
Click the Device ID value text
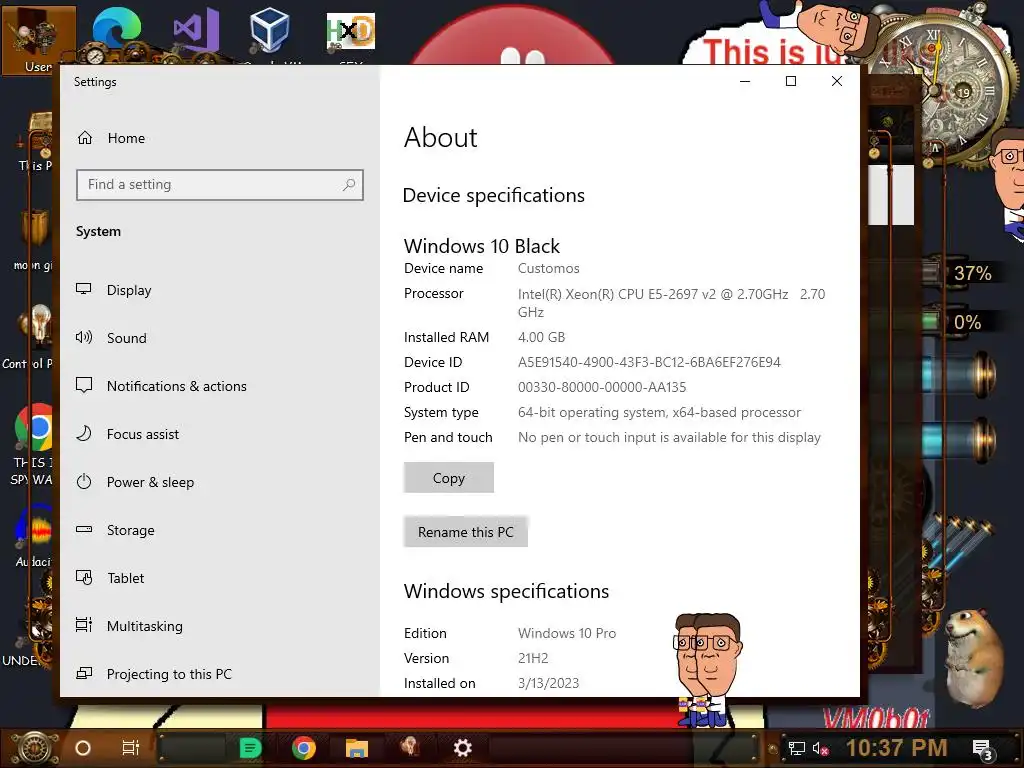[649, 362]
